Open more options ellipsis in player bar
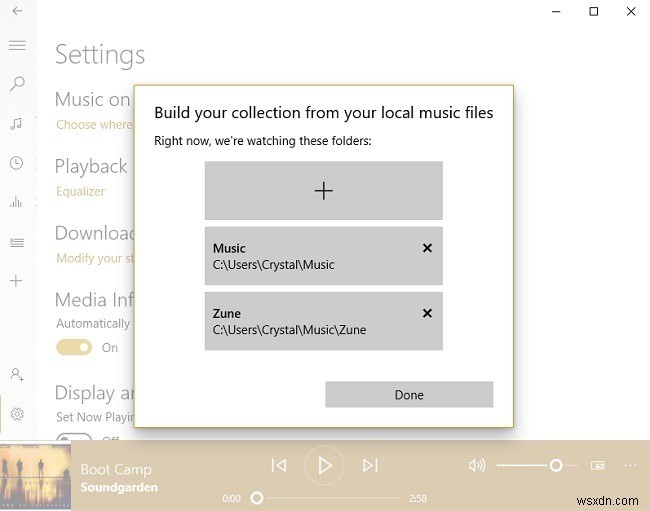This screenshot has width=650, height=511. 630,465
